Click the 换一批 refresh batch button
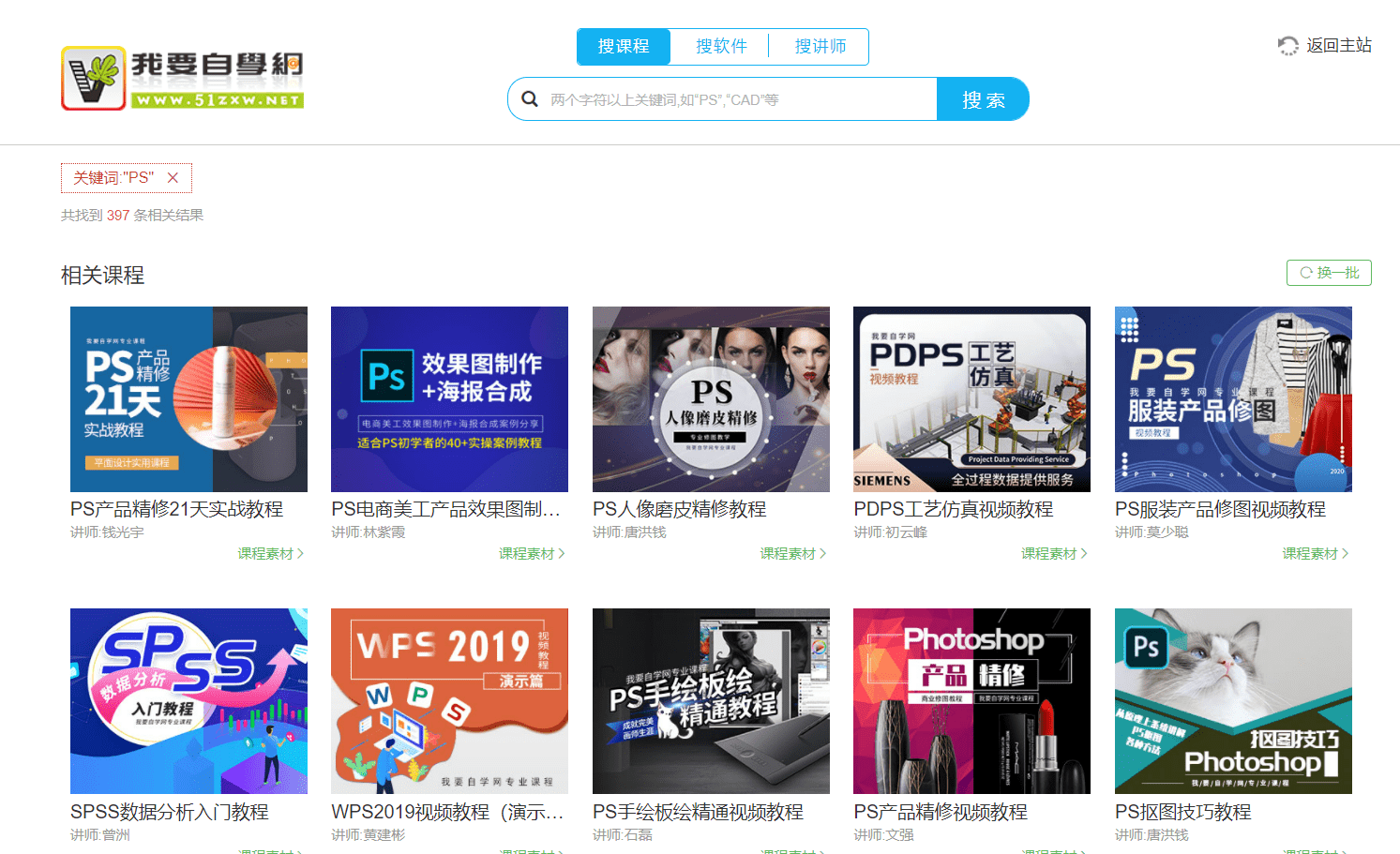The image size is (1400, 854). pos(1329,273)
